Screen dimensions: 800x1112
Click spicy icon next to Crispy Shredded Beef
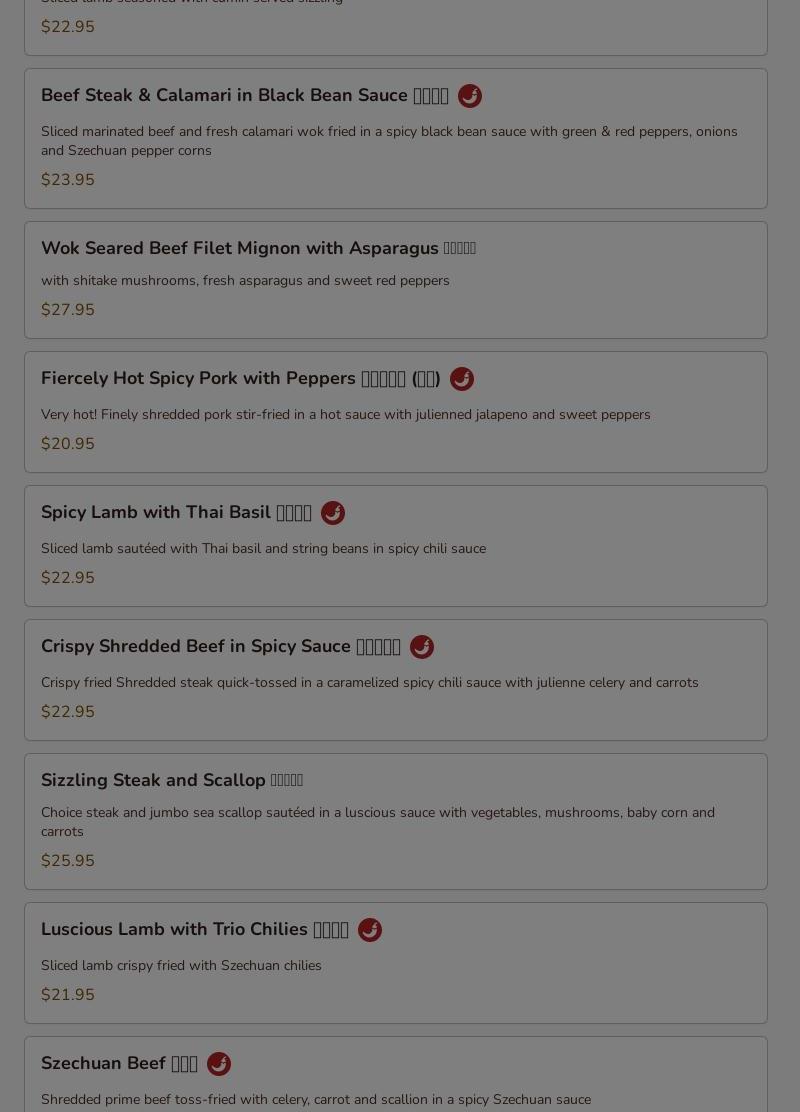pos(422,647)
